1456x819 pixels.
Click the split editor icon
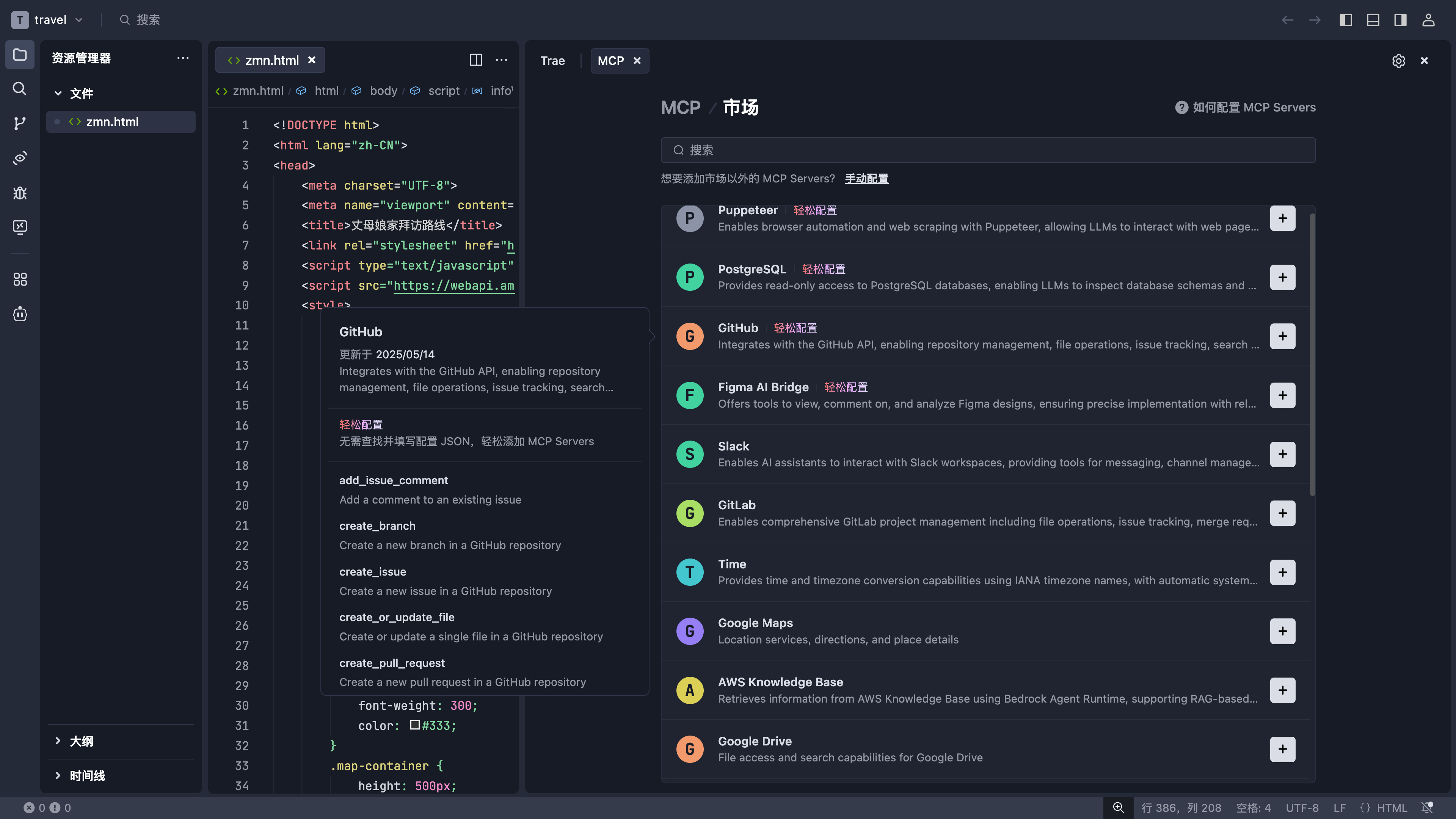tap(476, 60)
